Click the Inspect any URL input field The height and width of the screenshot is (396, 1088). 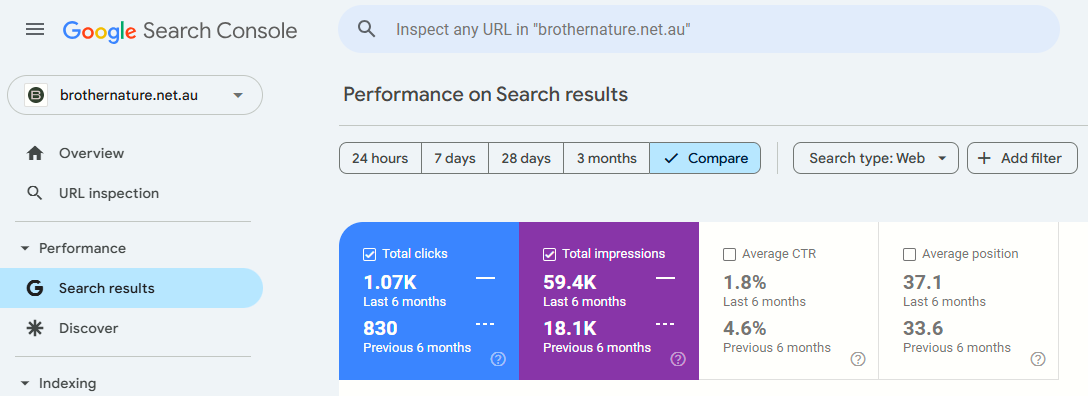tap(699, 29)
